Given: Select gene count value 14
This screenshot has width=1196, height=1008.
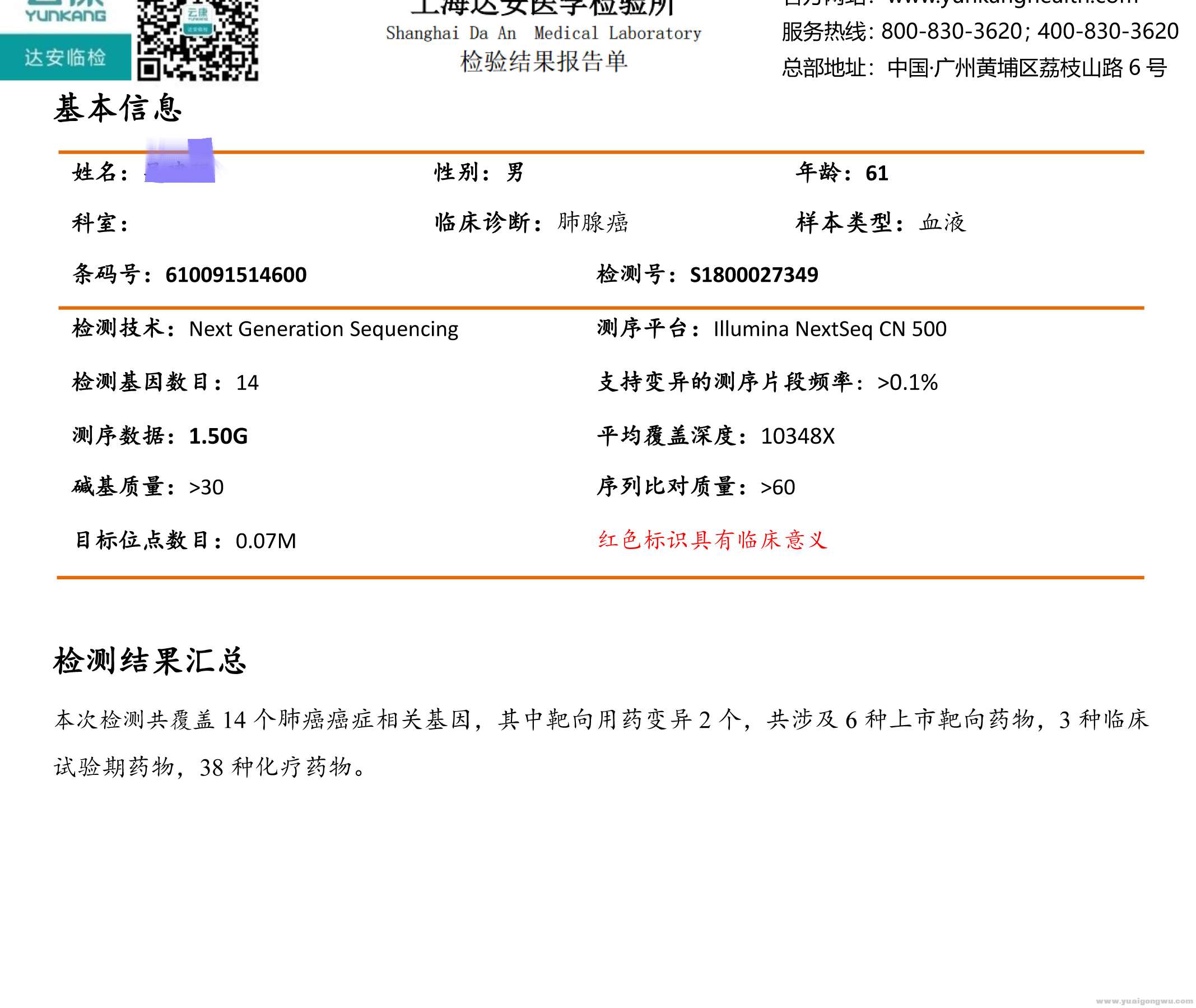Looking at the screenshot, I should (x=247, y=383).
